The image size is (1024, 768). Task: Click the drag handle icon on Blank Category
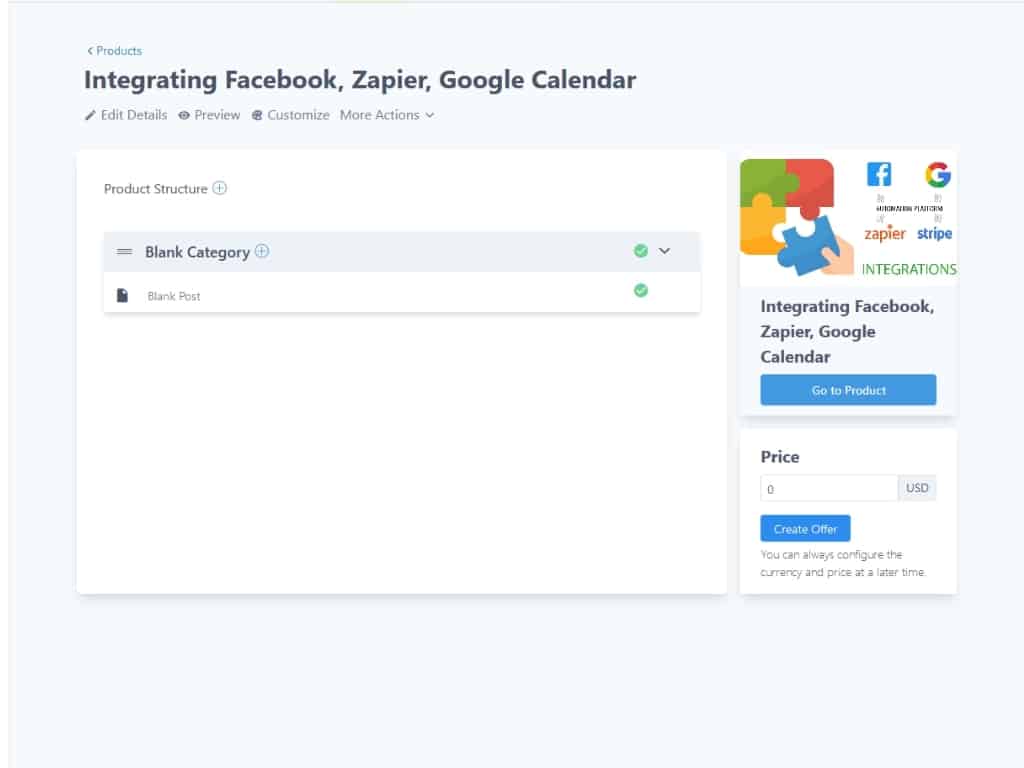coord(125,252)
